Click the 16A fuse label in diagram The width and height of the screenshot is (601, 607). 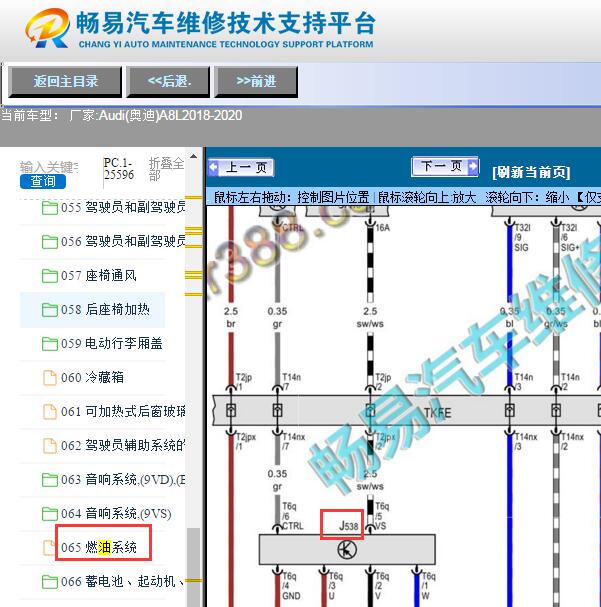[382, 228]
